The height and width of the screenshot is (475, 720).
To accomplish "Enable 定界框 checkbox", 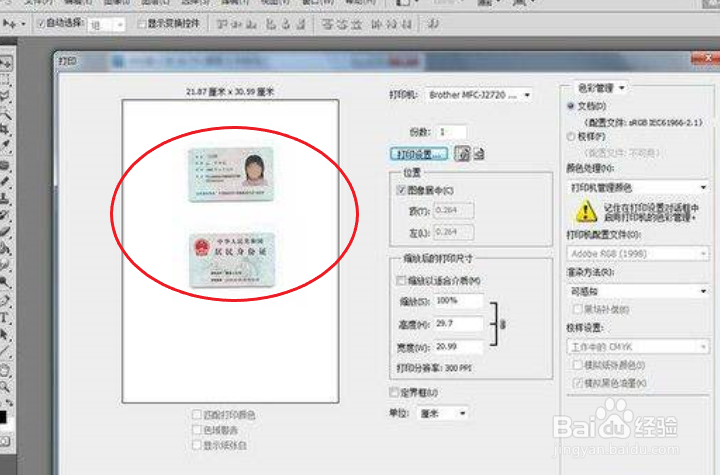I will (x=394, y=392).
